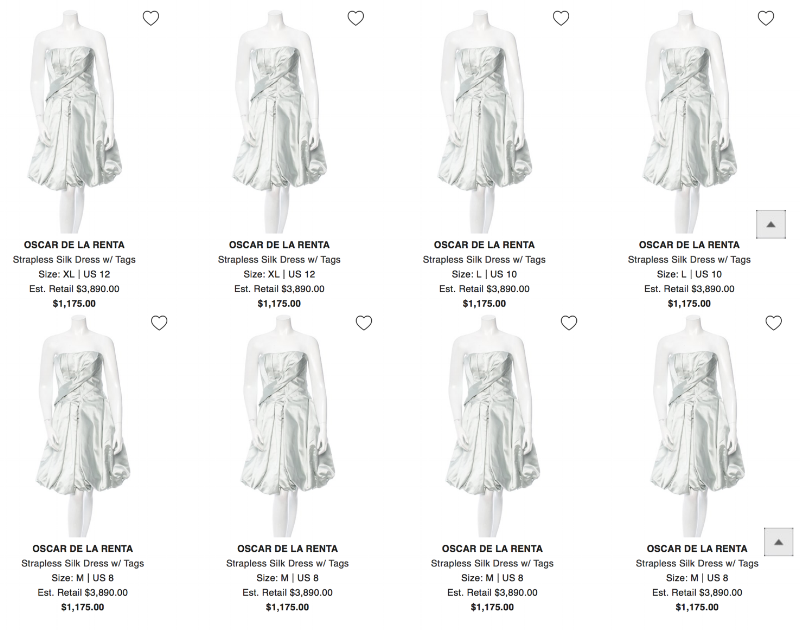Image resolution: width=800 pixels, height=630 pixels.
Task: Click the lower scroll-to-top arrow button
Action: click(779, 542)
